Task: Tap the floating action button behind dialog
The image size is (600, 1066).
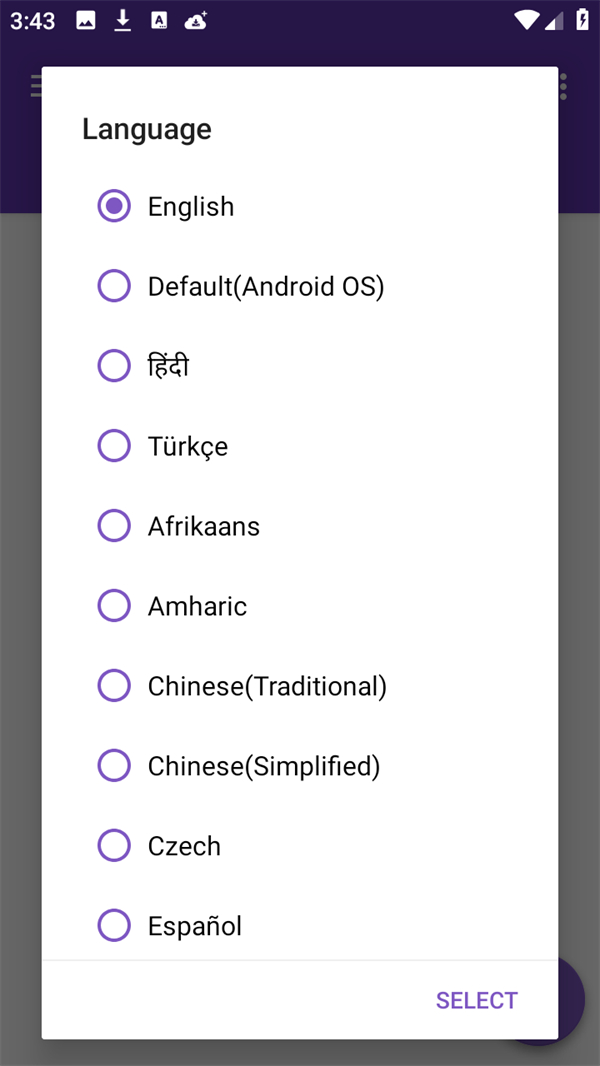Action: pos(573,1000)
